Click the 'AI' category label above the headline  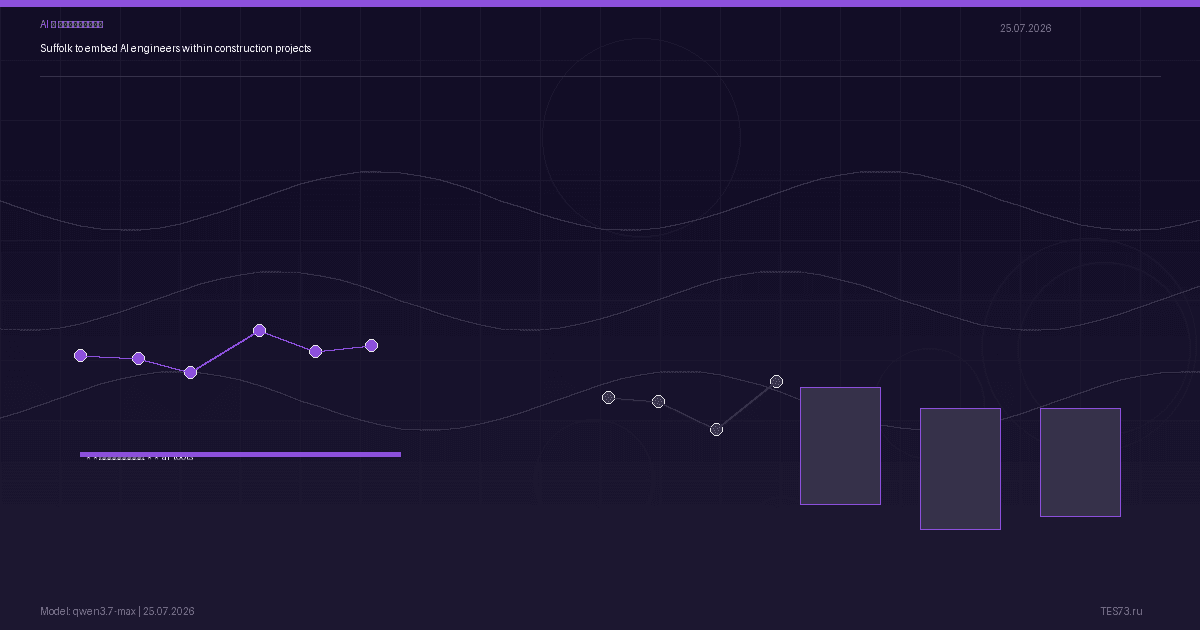71,24
